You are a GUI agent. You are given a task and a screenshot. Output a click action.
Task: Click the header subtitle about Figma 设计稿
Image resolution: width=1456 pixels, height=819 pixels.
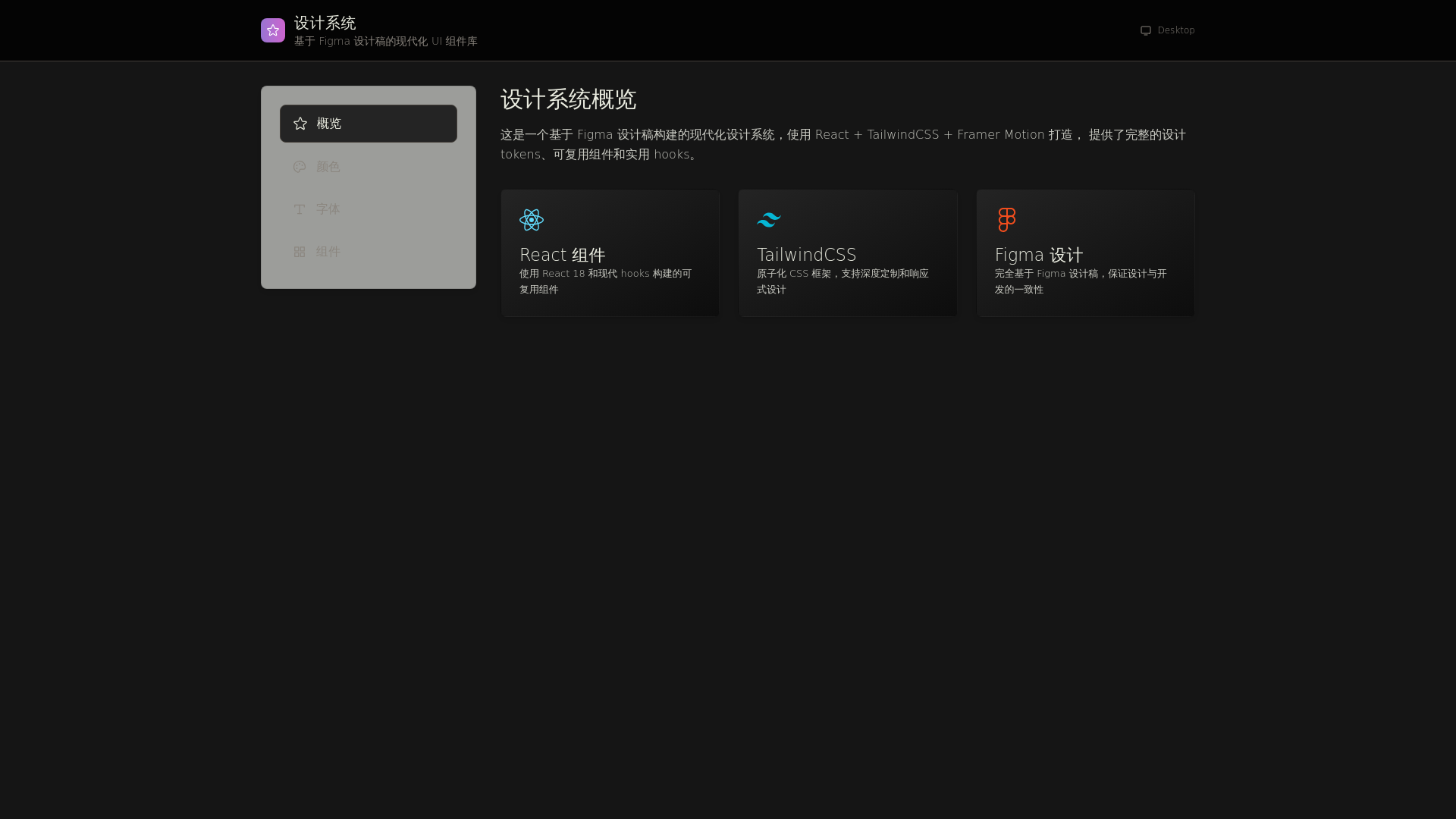386,41
